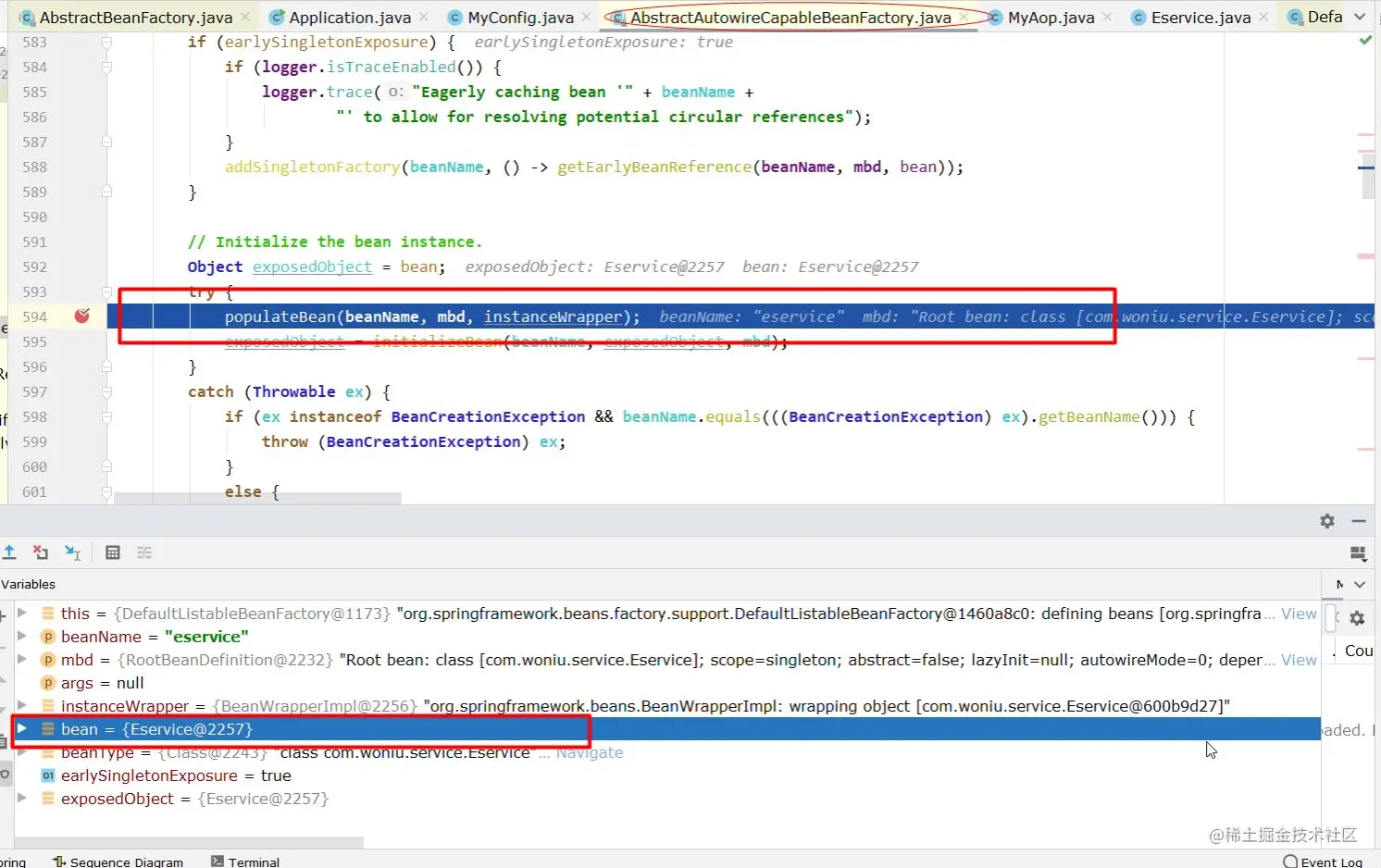Click the Run to Cursor icon
Viewport: 1381px width, 868px height.
click(x=73, y=552)
